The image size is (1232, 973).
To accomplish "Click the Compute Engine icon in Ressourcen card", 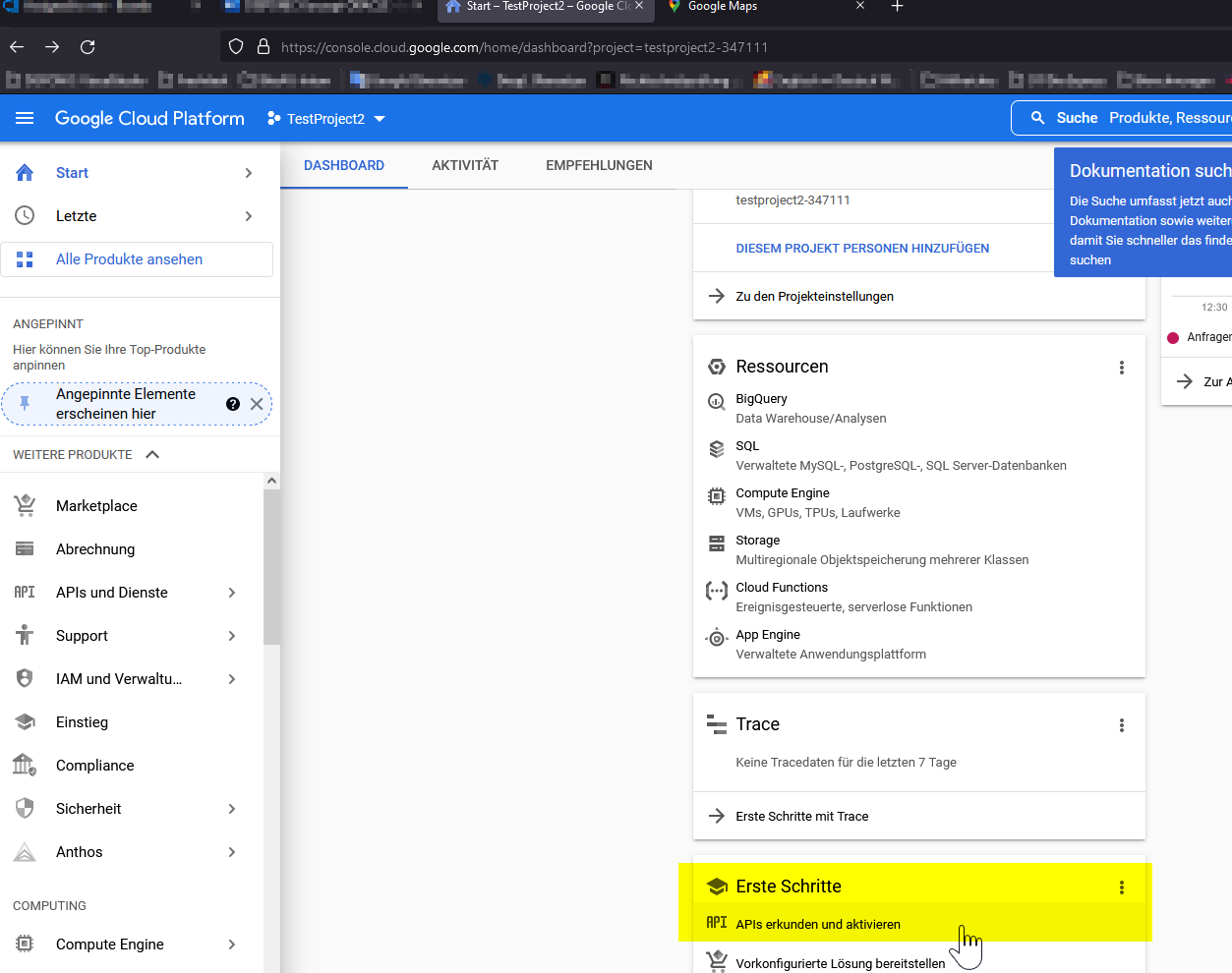I will click(717, 496).
